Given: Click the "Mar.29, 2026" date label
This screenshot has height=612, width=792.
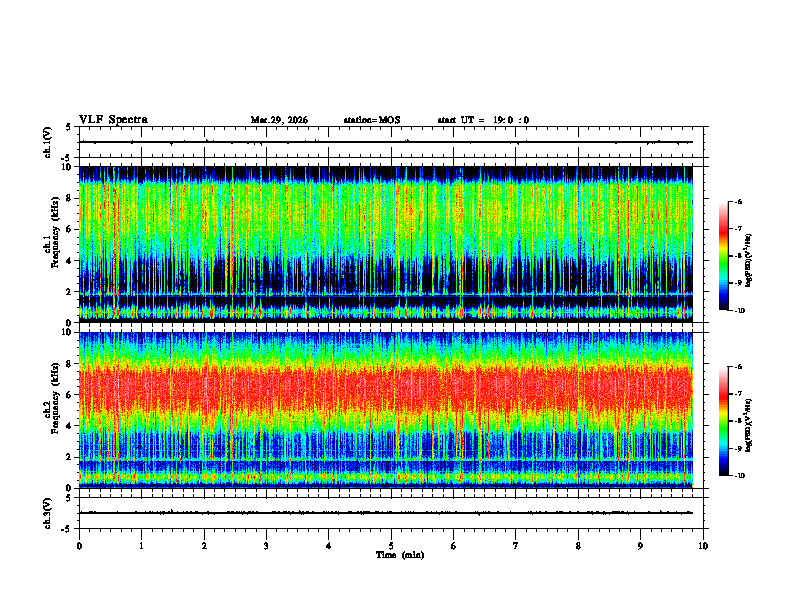Looking at the screenshot, I should tap(279, 120).
